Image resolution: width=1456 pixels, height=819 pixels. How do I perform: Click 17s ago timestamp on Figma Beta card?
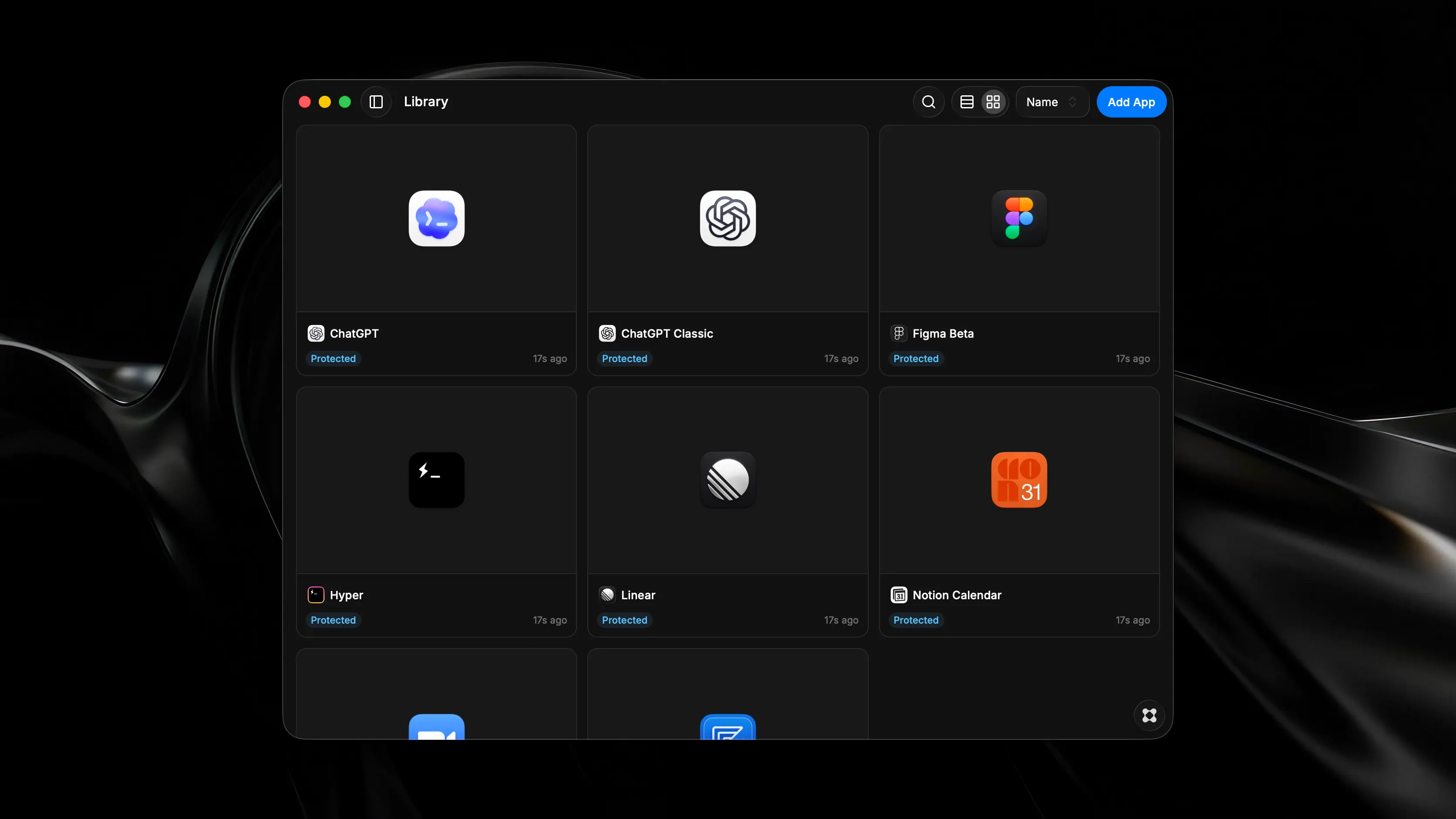1132,359
